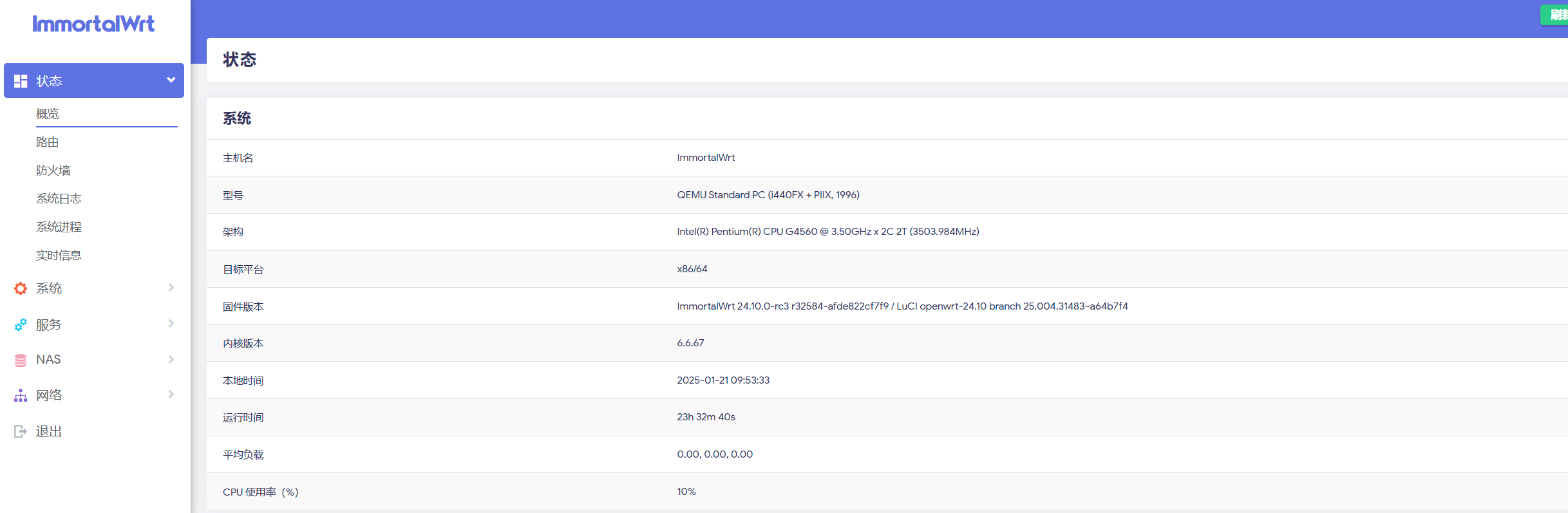Click the Network topology icon
The image size is (1568, 513).
click(x=21, y=395)
